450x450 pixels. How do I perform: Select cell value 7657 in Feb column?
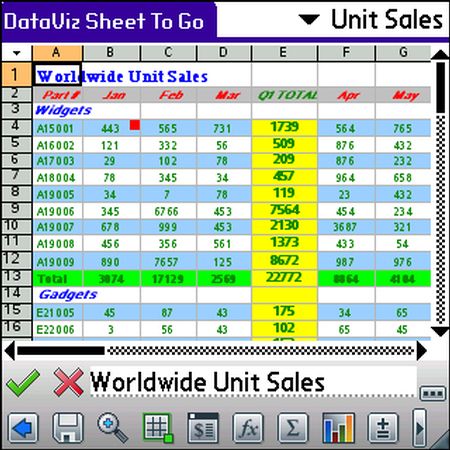coord(169,262)
